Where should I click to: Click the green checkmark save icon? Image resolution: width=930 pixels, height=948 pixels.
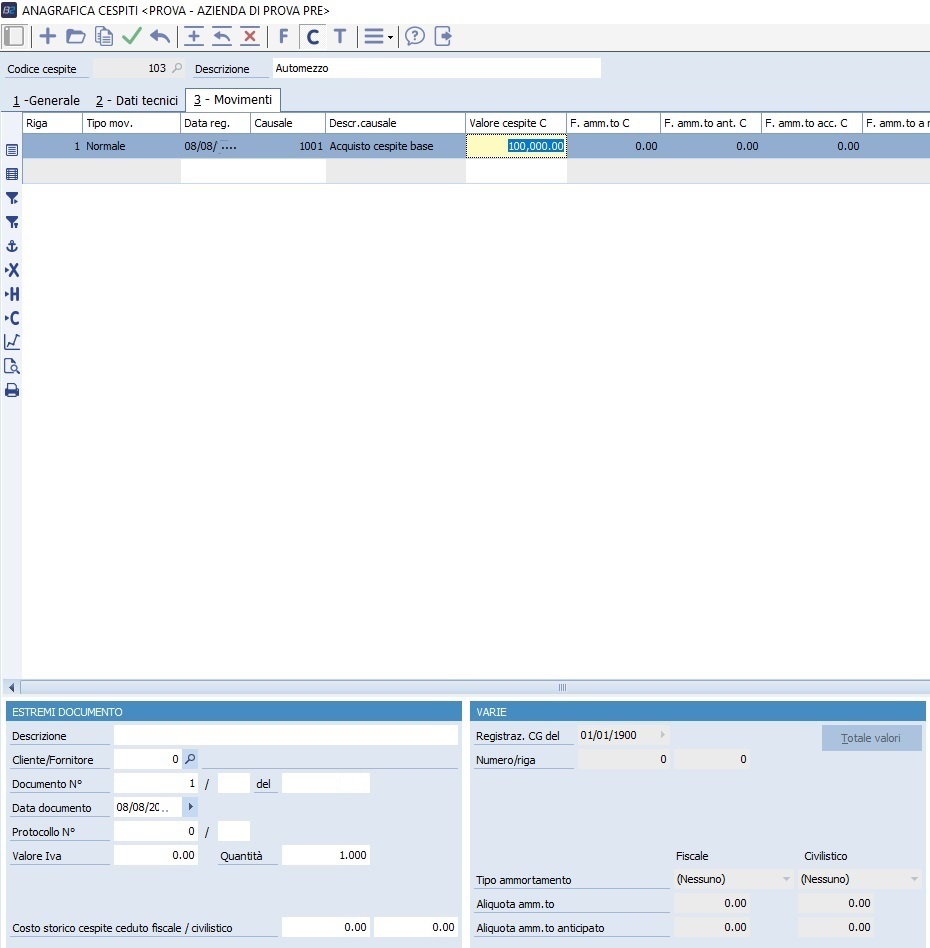coord(132,37)
